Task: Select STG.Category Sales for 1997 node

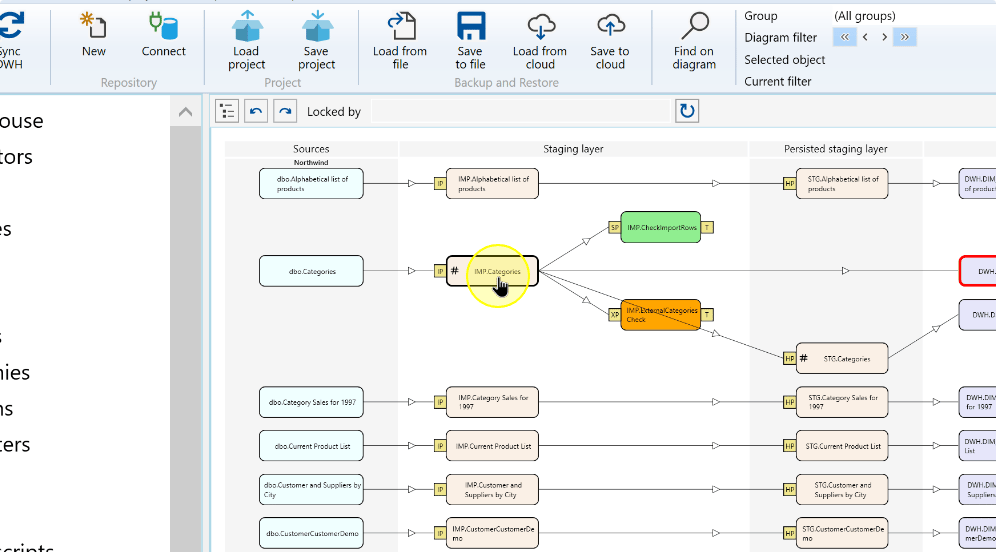Action: pos(842,402)
